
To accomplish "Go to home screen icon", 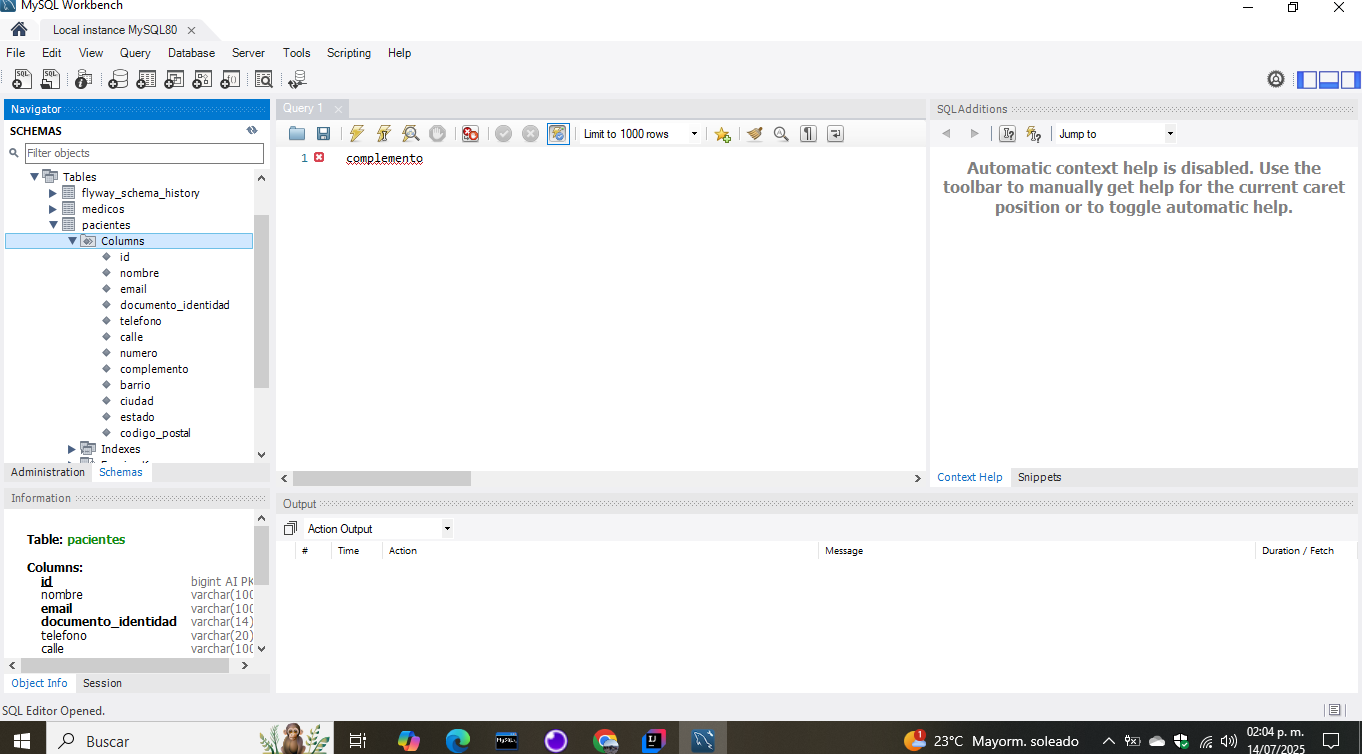I will [x=18, y=30].
